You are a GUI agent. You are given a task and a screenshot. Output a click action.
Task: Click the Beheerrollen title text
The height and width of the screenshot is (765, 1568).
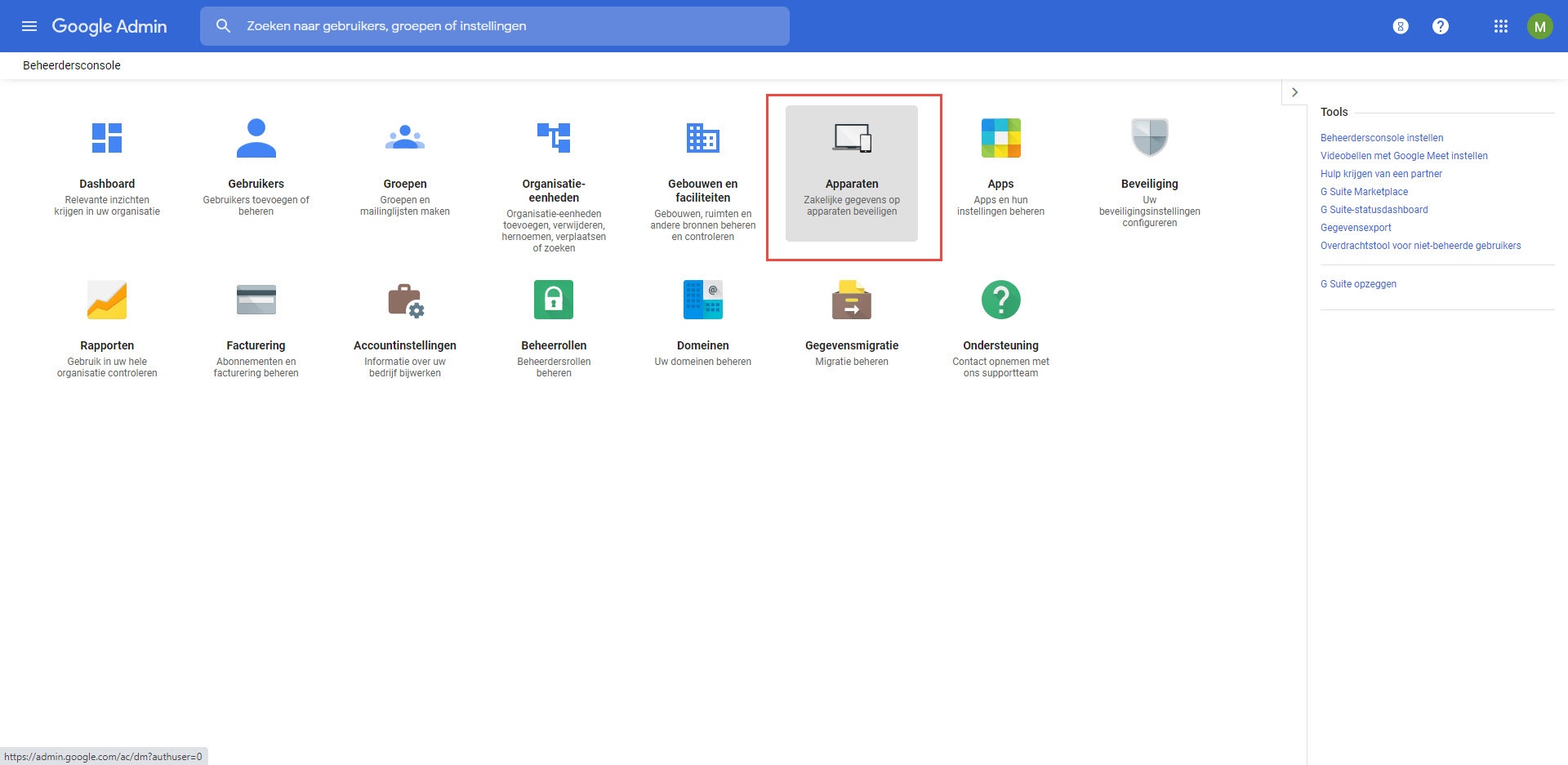[x=554, y=345]
